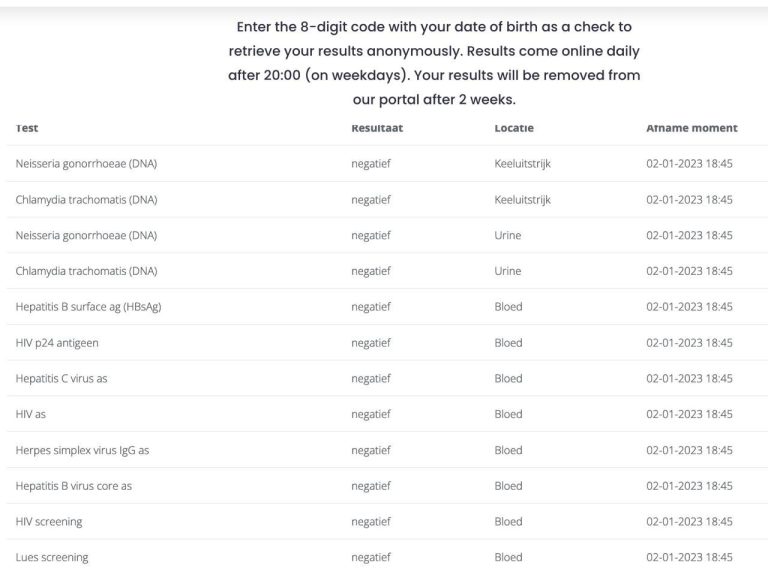Viewport: 768px width, 583px height.
Task: Click Lues screening test name
Action: [52, 558]
